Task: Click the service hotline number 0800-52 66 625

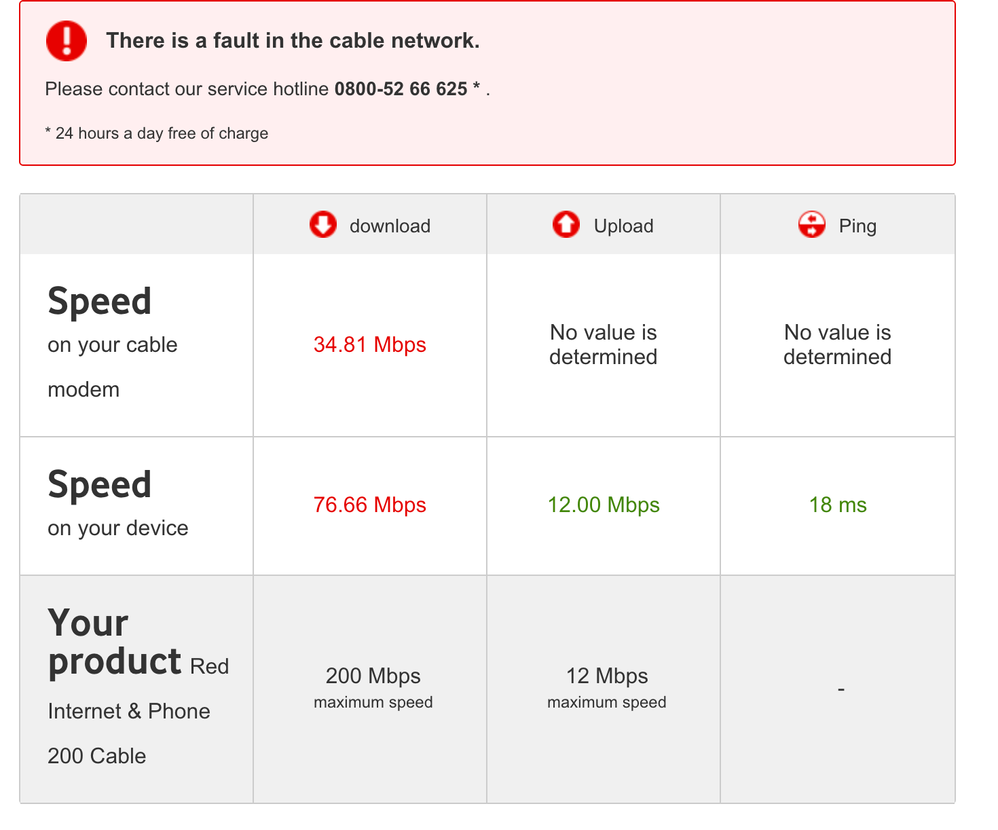Action: pyautogui.click(x=400, y=89)
